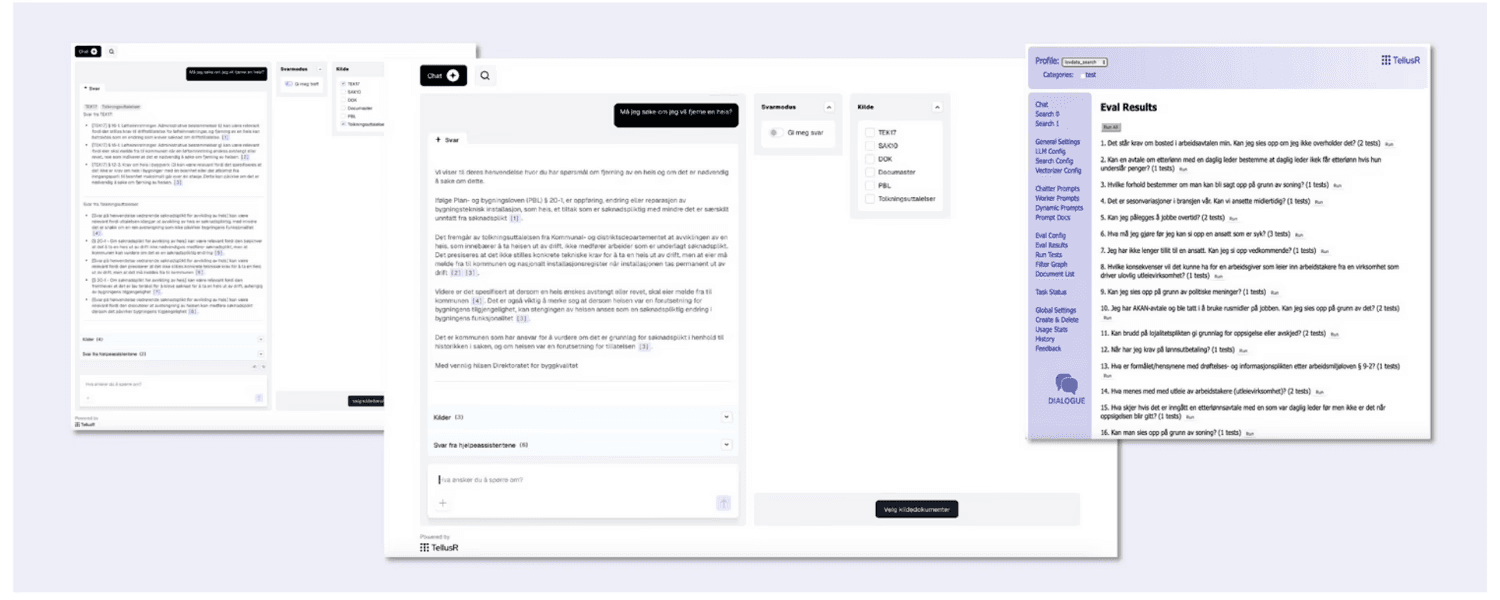The width and height of the screenshot is (1500, 600).
Task: Start a new chat in center window
Action: [443, 75]
